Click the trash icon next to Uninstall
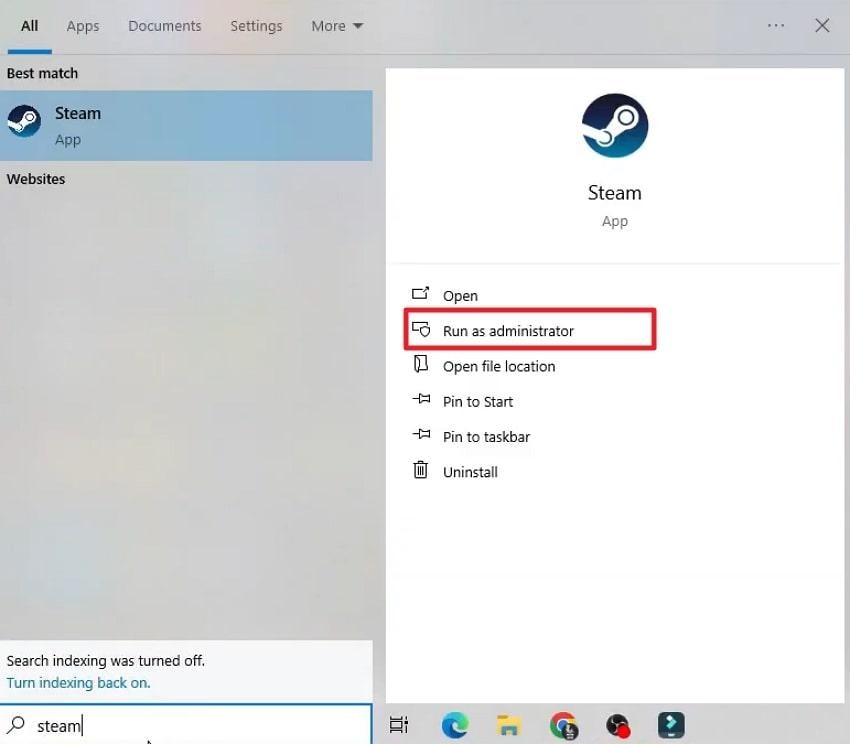This screenshot has height=744, width=850. [419, 471]
